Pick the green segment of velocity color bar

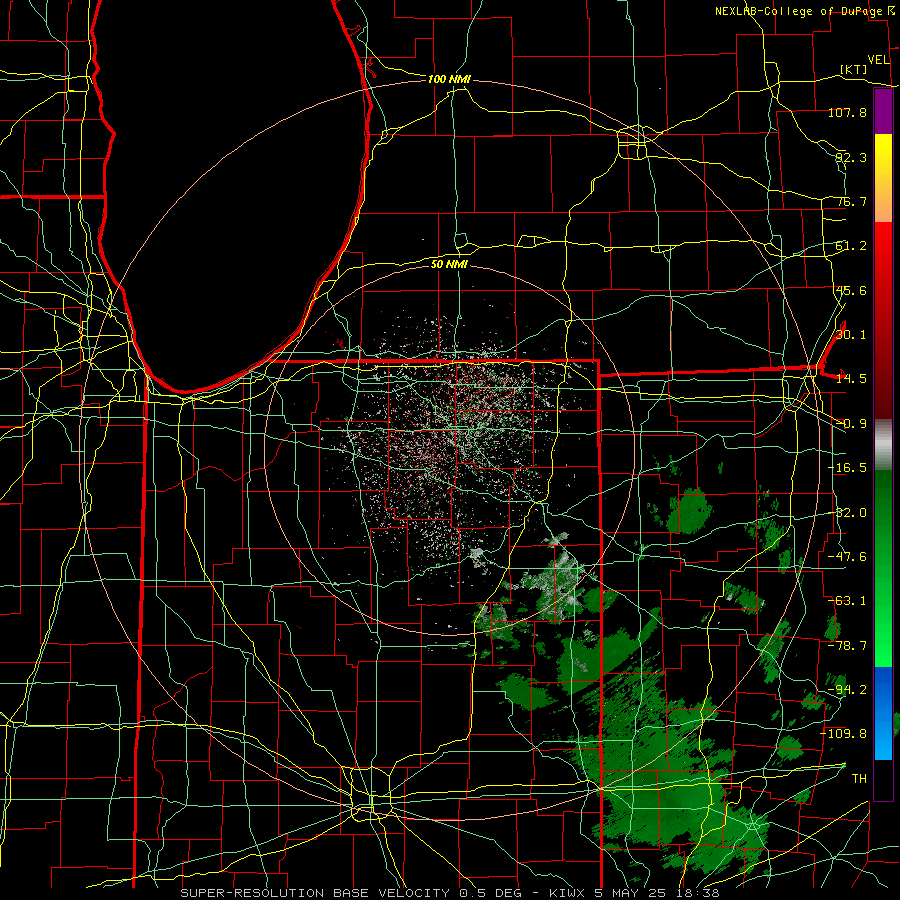point(883,568)
